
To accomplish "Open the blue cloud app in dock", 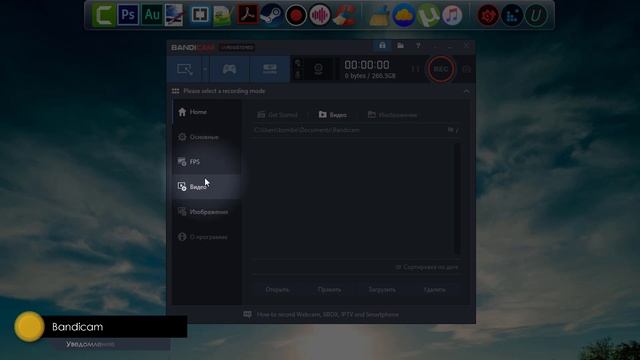I will (404, 15).
